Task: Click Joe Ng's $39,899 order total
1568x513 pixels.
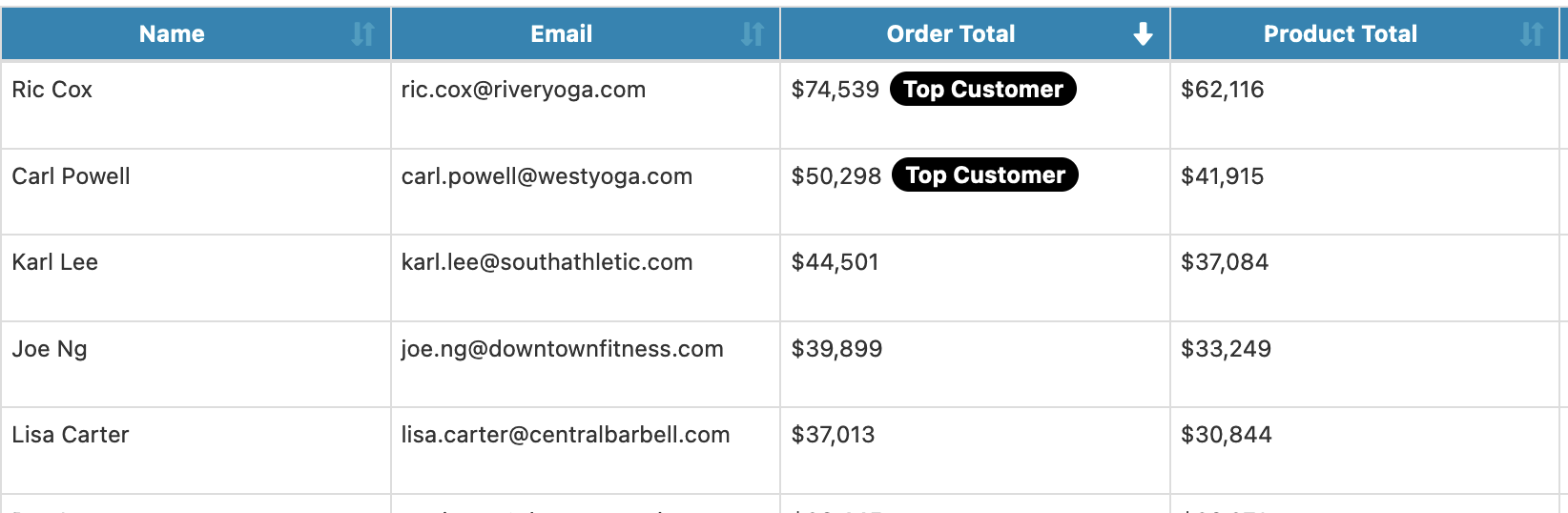Action: (836, 349)
